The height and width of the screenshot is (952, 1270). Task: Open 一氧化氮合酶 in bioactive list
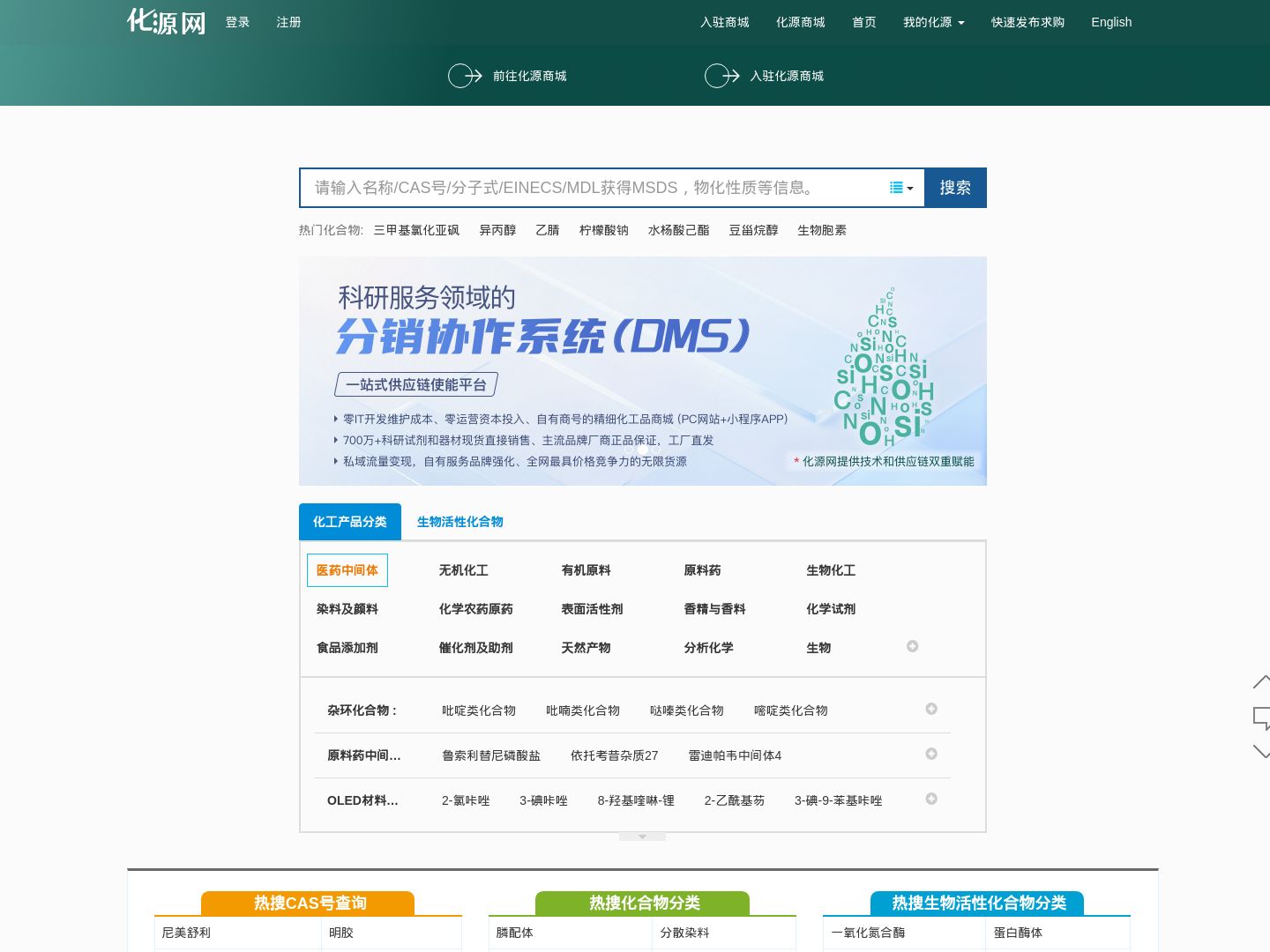click(x=868, y=933)
